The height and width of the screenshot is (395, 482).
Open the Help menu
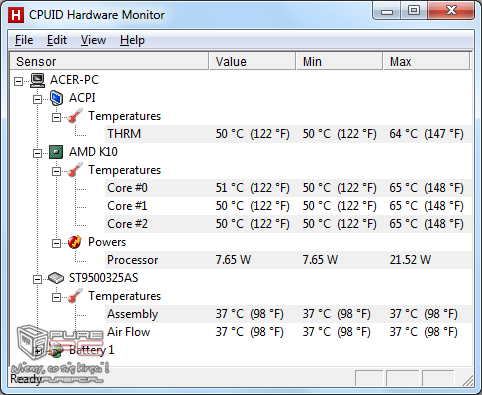(x=132, y=40)
